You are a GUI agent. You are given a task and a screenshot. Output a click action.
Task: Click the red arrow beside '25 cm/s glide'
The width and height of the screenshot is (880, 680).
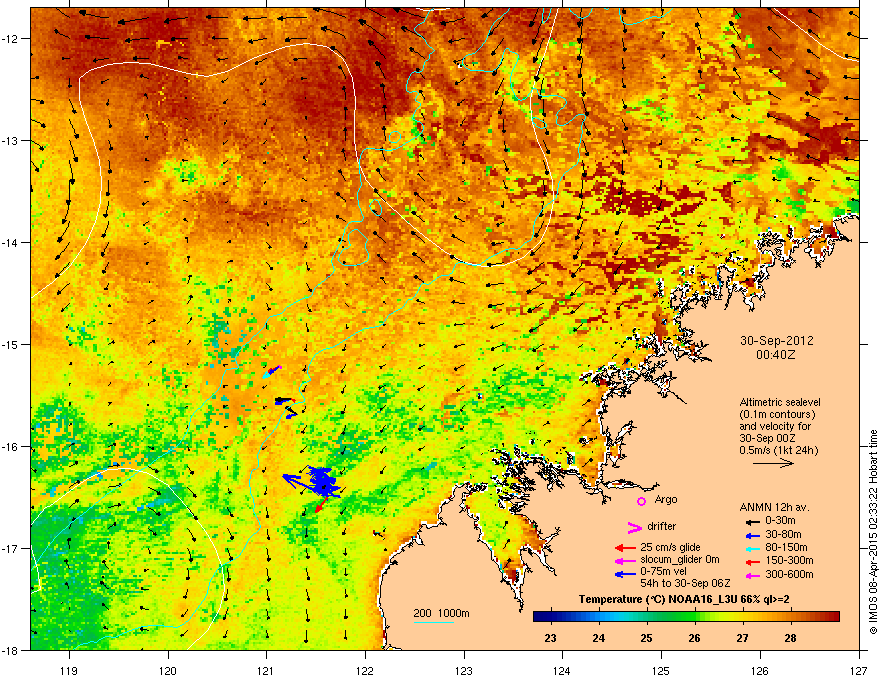[625, 548]
